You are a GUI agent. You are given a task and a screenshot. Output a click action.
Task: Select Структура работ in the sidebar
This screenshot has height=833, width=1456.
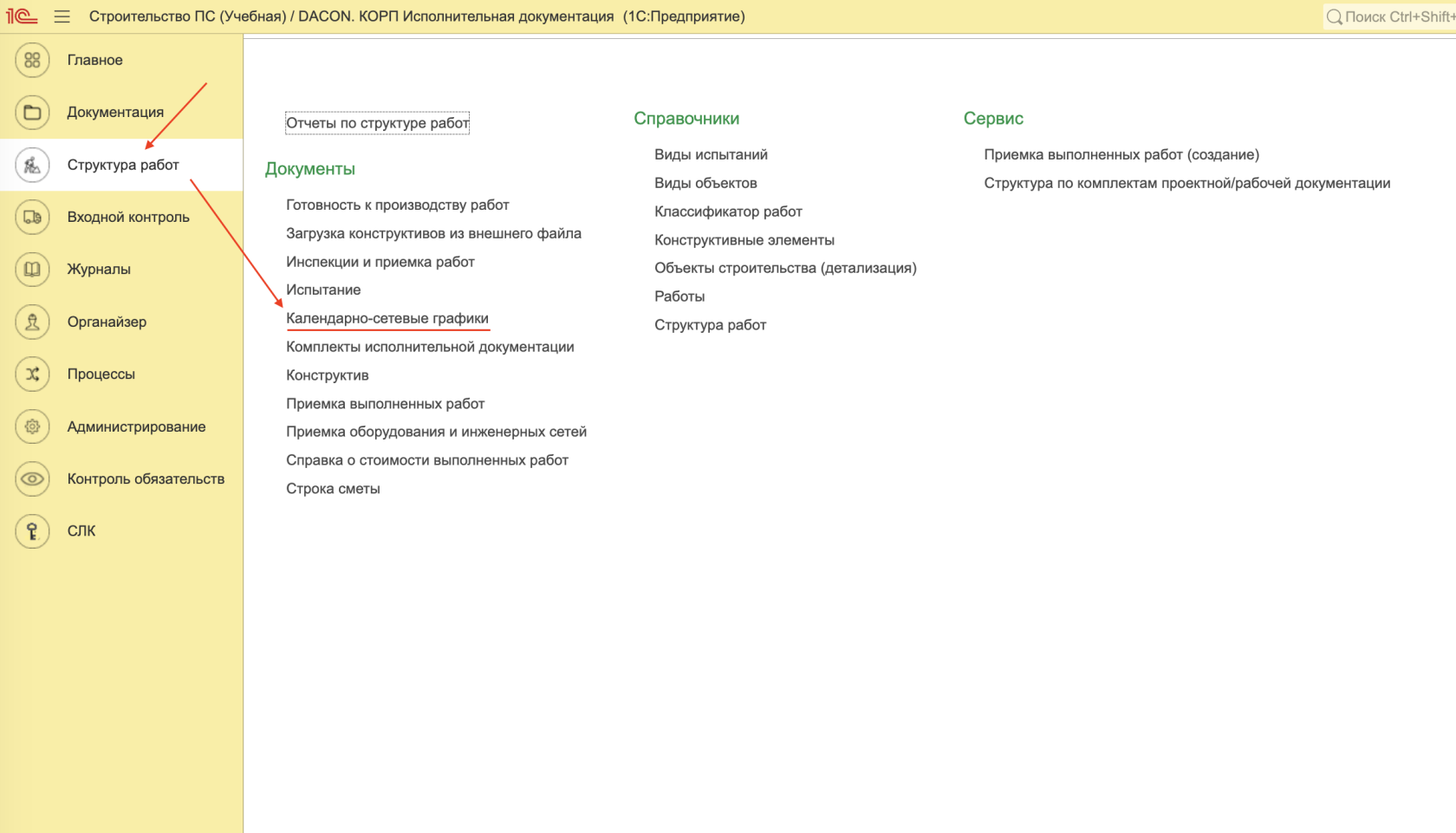click(x=121, y=165)
